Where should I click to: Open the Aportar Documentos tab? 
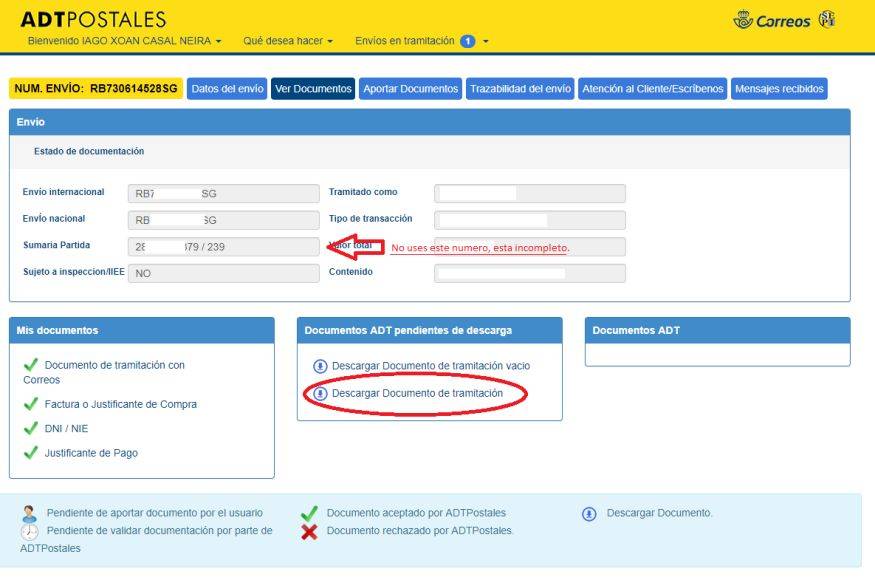pyautogui.click(x=410, y=89)
